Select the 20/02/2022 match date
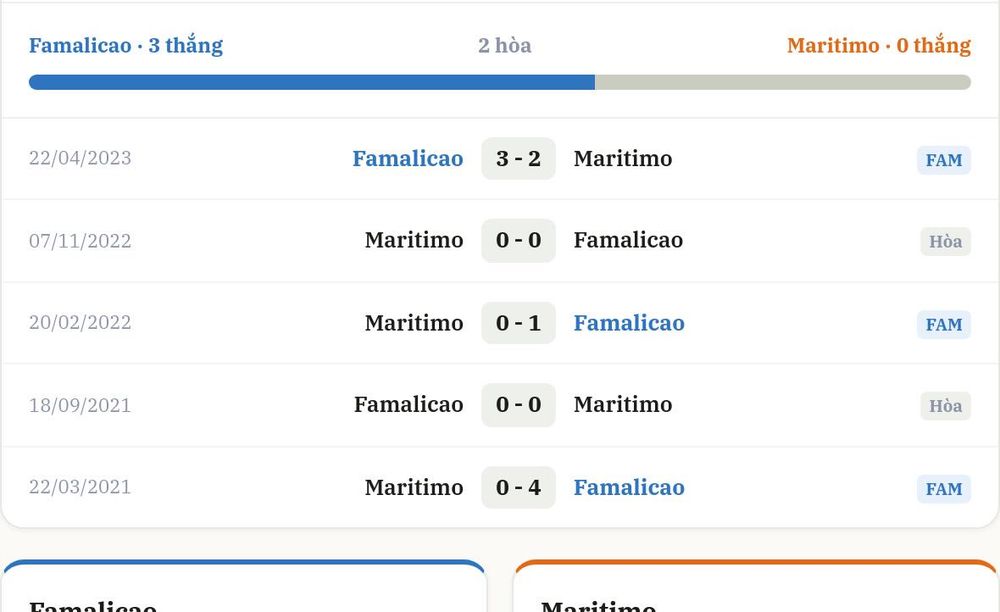 click(x=80, y=323)
